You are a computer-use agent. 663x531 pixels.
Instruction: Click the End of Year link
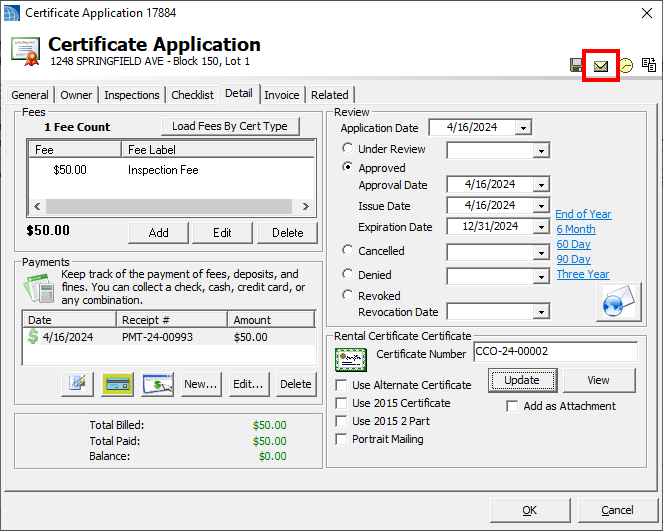point(583,214)
